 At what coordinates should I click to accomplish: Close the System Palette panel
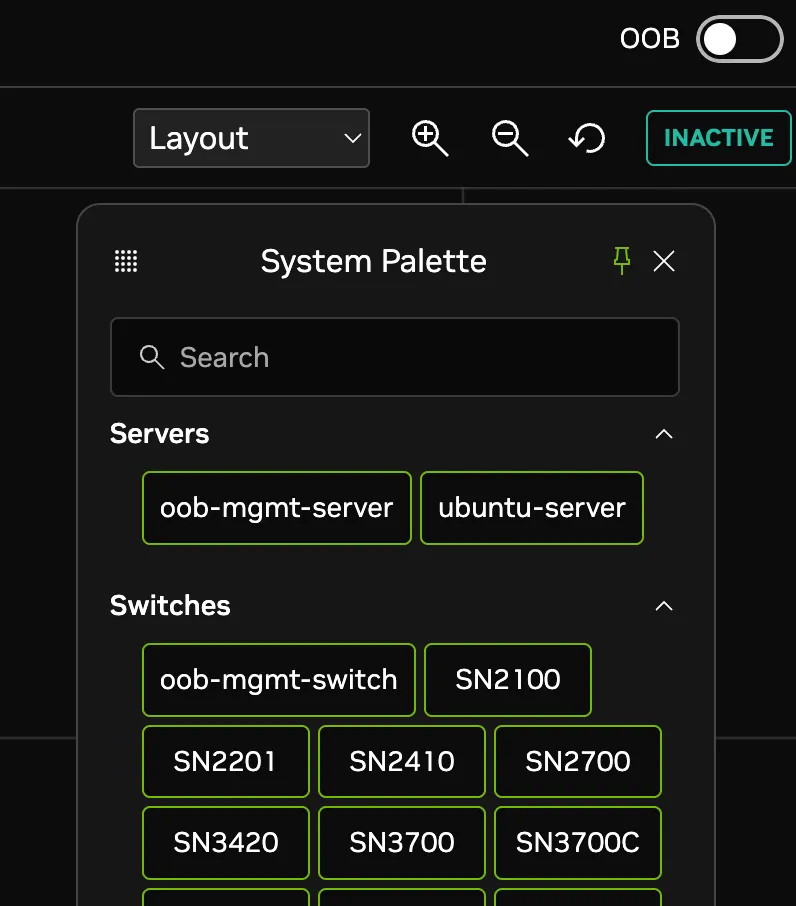click(x=664, y=261)
